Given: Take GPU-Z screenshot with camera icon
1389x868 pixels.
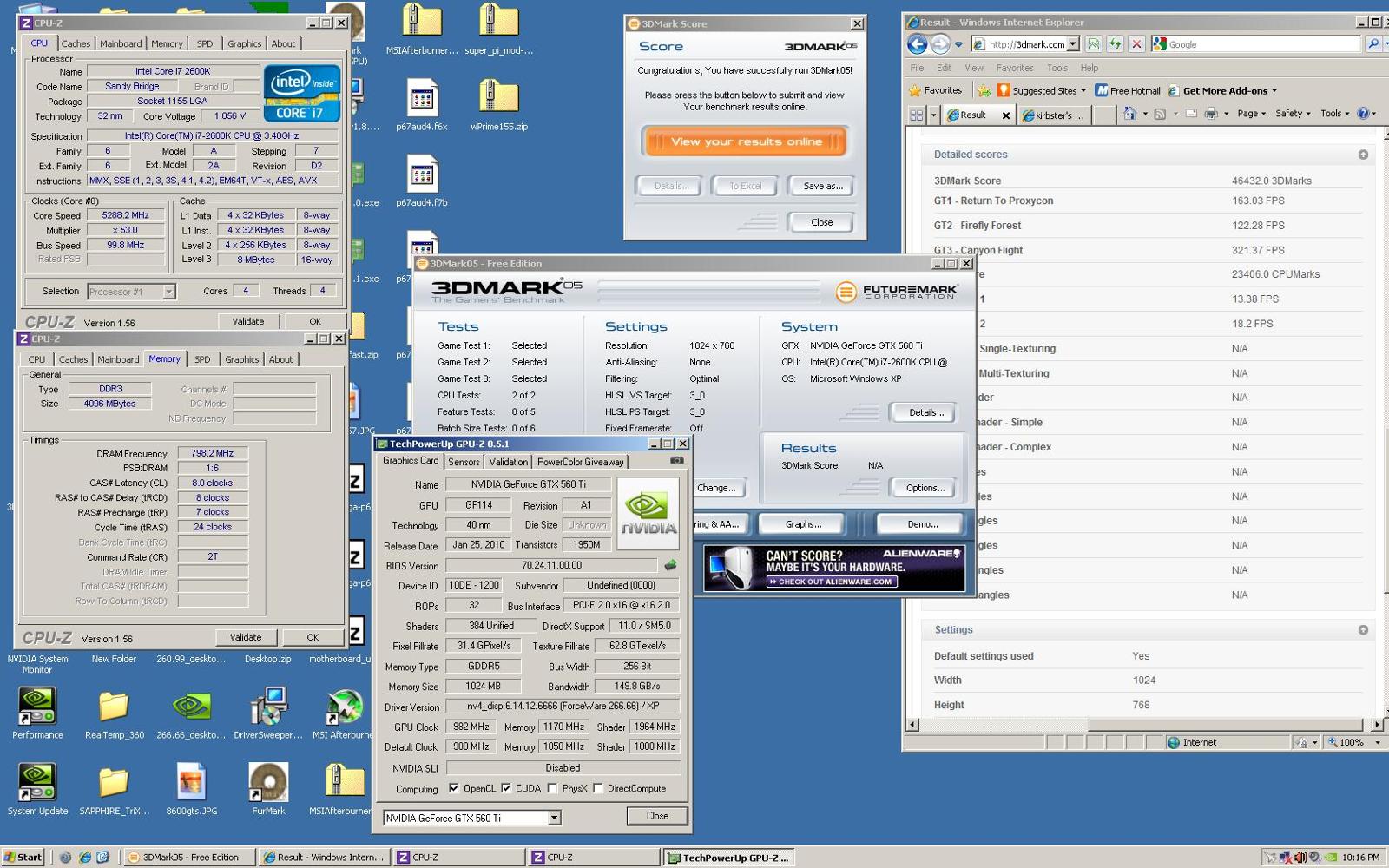Looking at the screenshot, I should [x=677, y=461].
